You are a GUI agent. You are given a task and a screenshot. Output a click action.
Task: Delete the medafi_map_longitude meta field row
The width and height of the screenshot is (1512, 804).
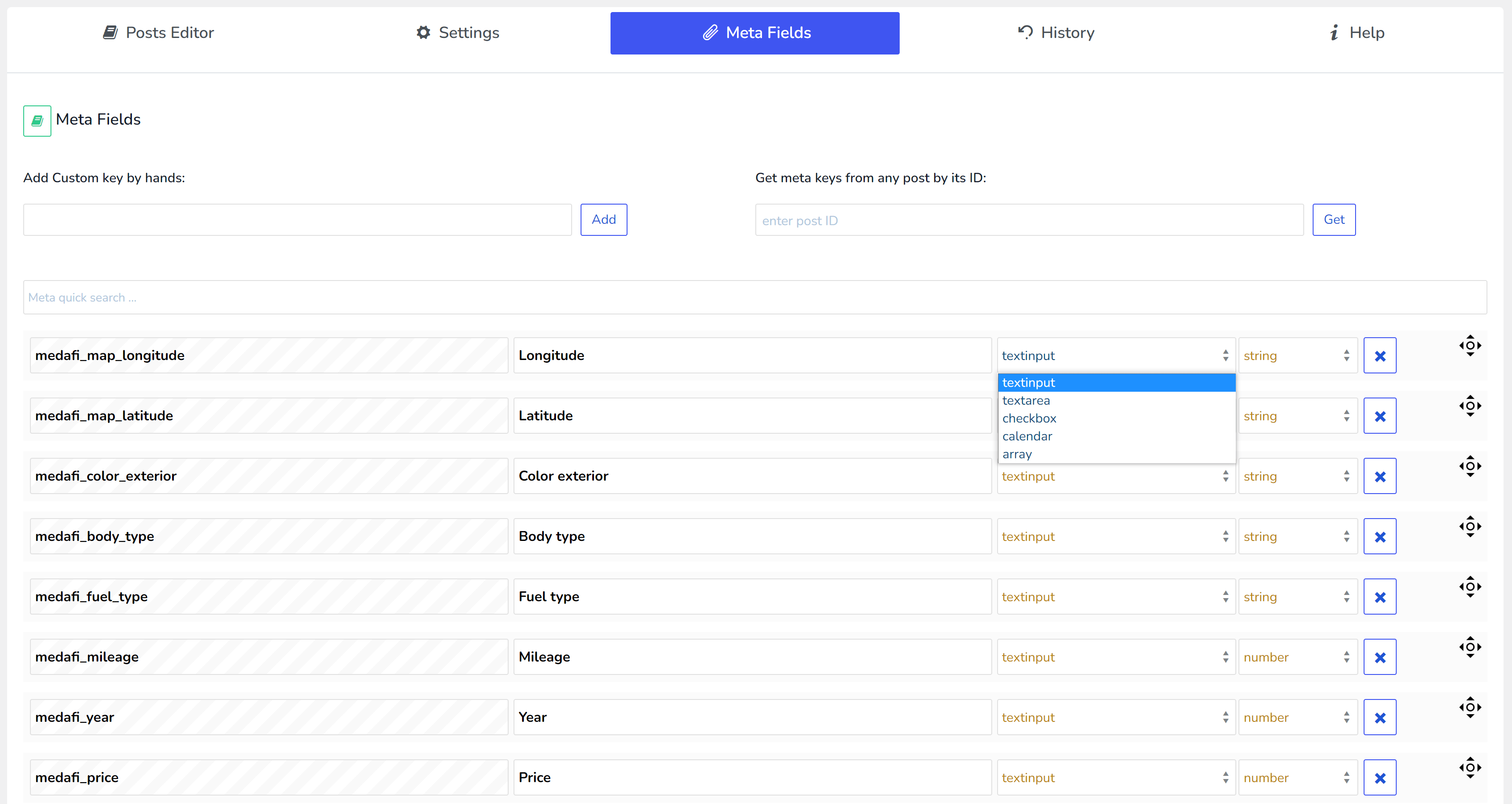point(1379,356)
